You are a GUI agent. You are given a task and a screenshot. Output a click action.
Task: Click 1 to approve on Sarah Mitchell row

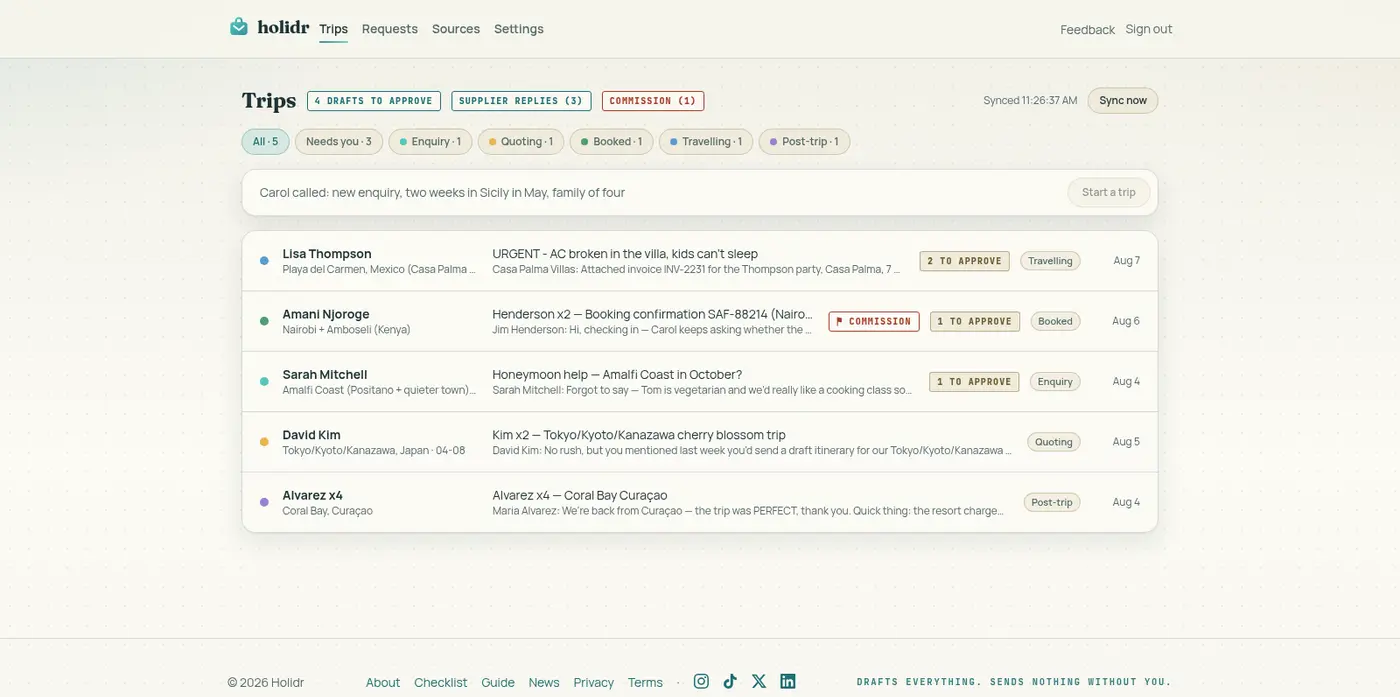(x=975, y=381)
